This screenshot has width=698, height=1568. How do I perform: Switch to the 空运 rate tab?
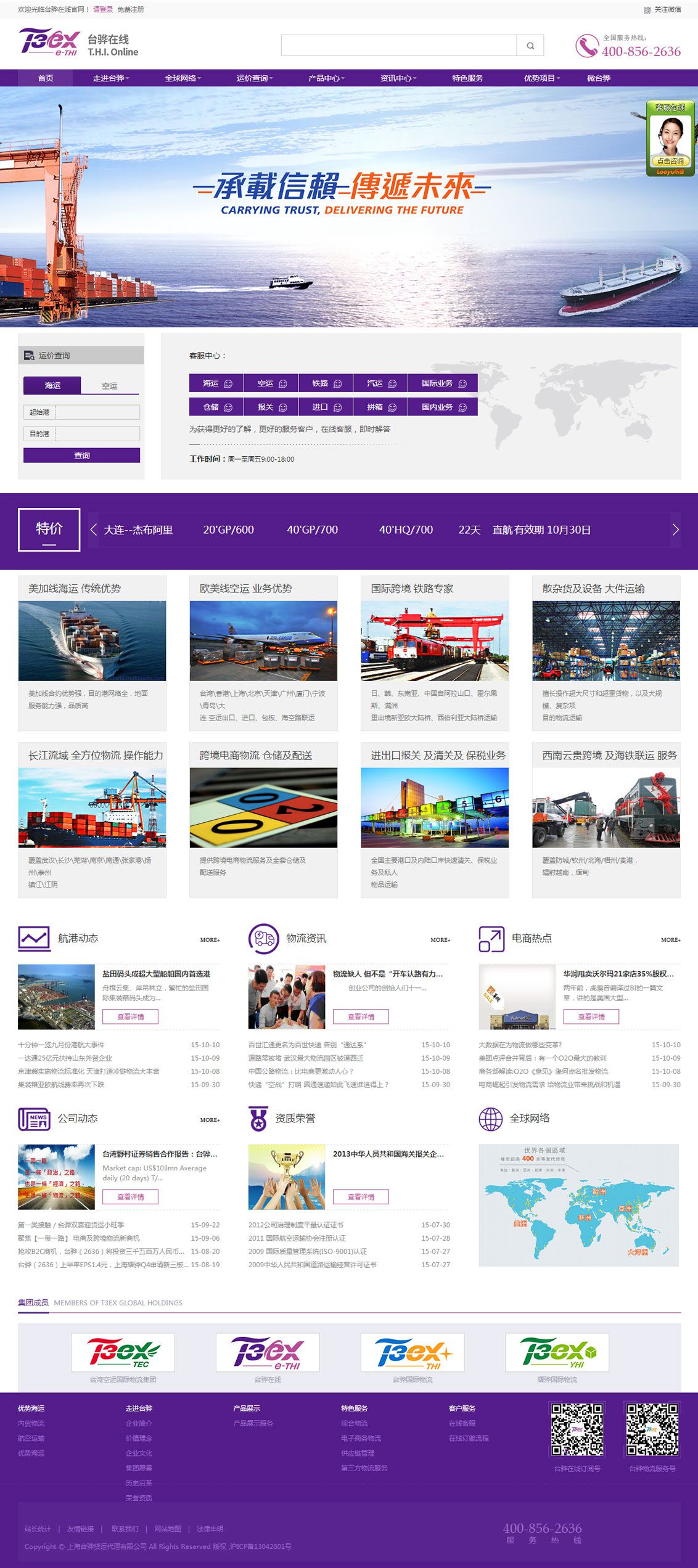[110, 386]
